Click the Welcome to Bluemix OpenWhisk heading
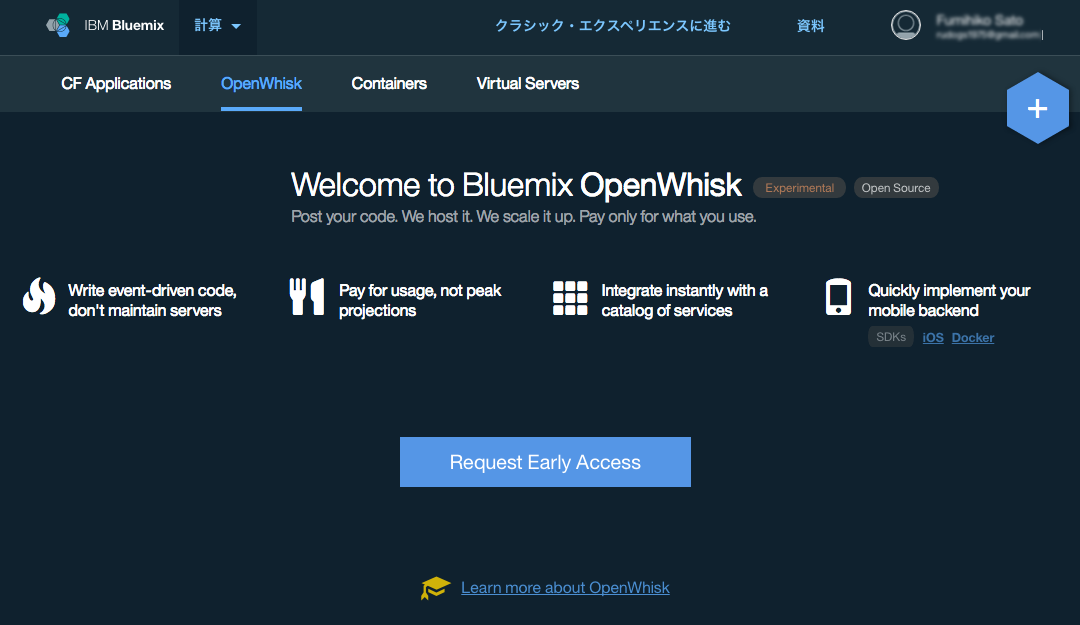1080x625 pixels. [x=517, y=185]
